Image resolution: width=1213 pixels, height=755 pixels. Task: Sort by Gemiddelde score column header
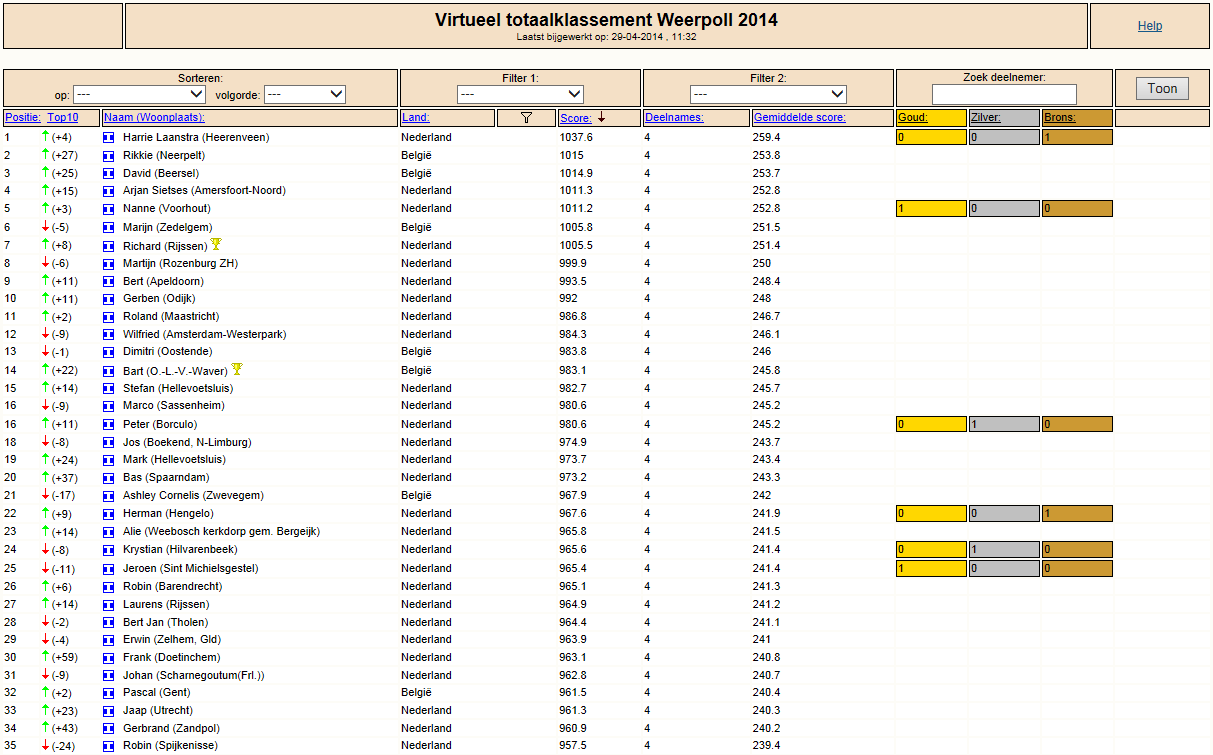click(800, 118)
